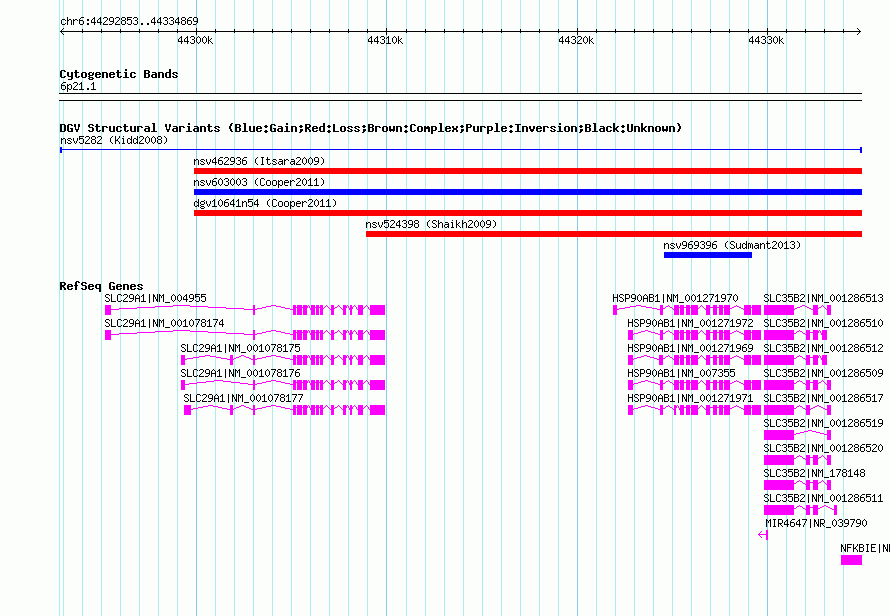Click the nsv462936 (Itsara2009) label
Screen dimensions: 890x616
(x=259, y=161)
